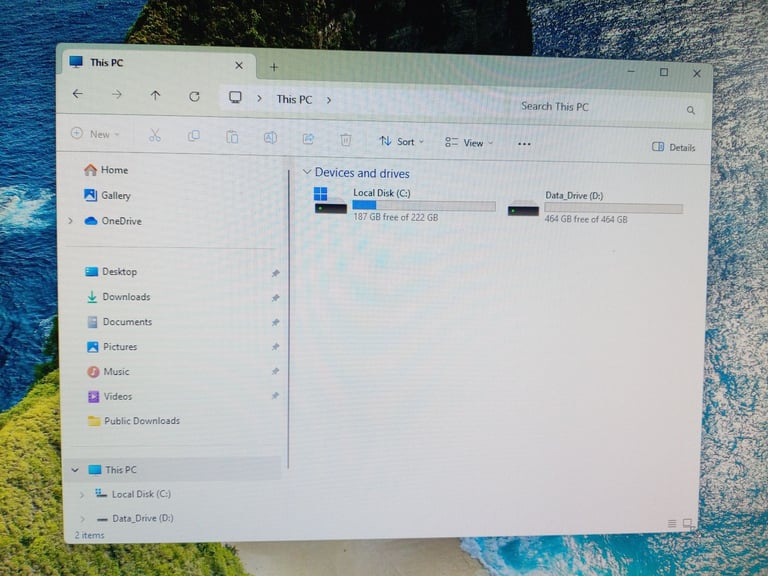Image resolution: width=768 pixels, height=576 pixels.
Task: Open Downloads in the sidebar
Action: [x=118, y=297]
